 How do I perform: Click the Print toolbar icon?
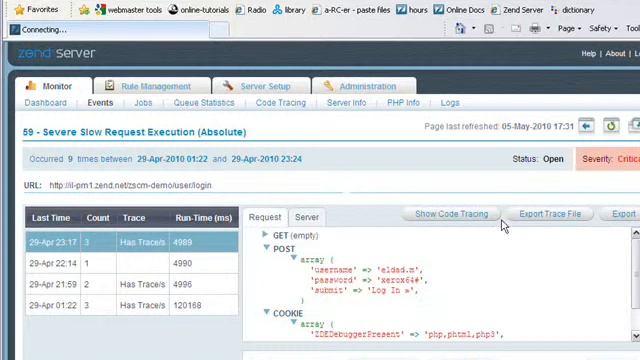pyautogui.click(x=535, y=28)
